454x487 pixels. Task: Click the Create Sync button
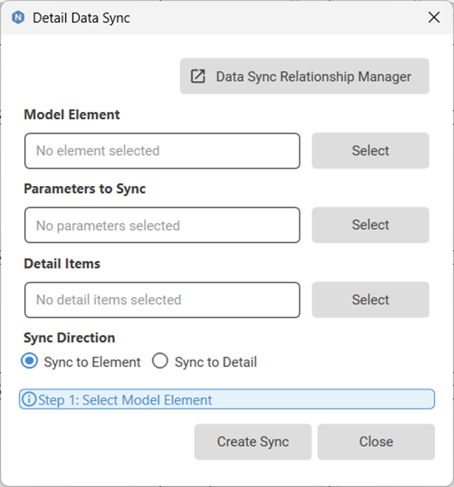(253, 442)
